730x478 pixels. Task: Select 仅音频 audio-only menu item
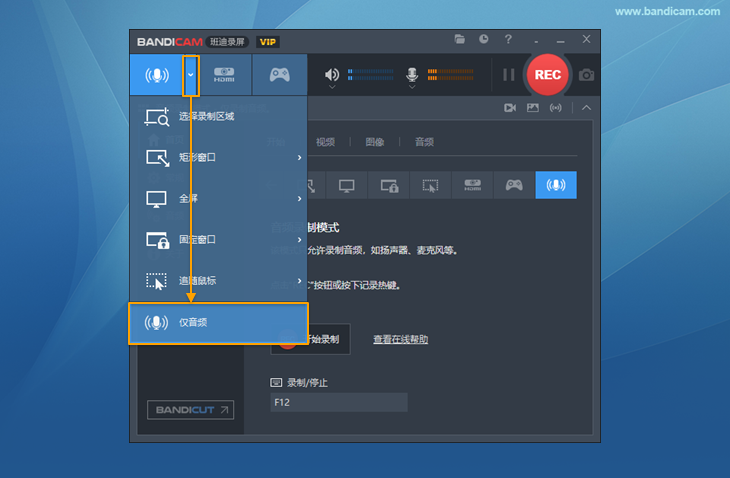coord(218,323)
